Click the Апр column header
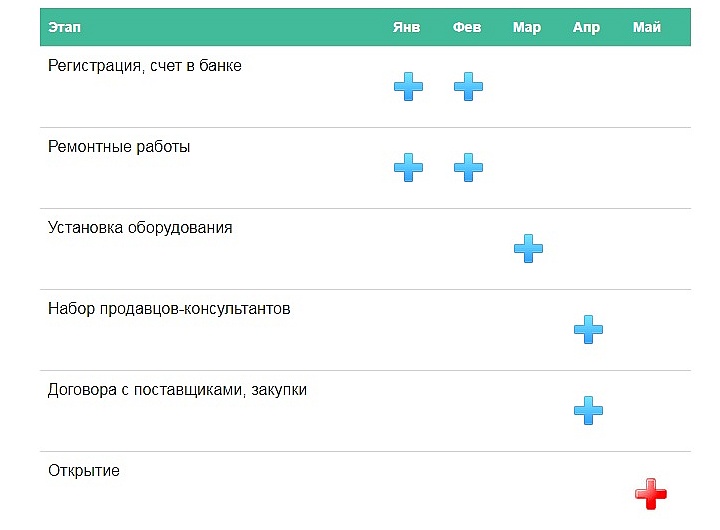Viewport: 720px width, 530px height. tap(586, 28)
